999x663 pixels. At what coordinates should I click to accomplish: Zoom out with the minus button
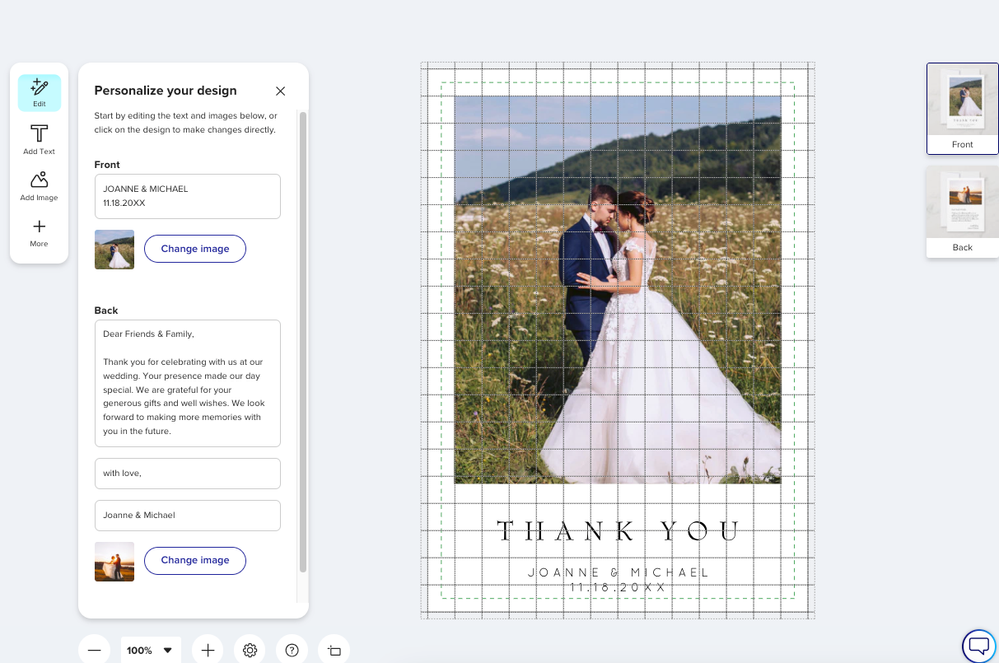94,650
